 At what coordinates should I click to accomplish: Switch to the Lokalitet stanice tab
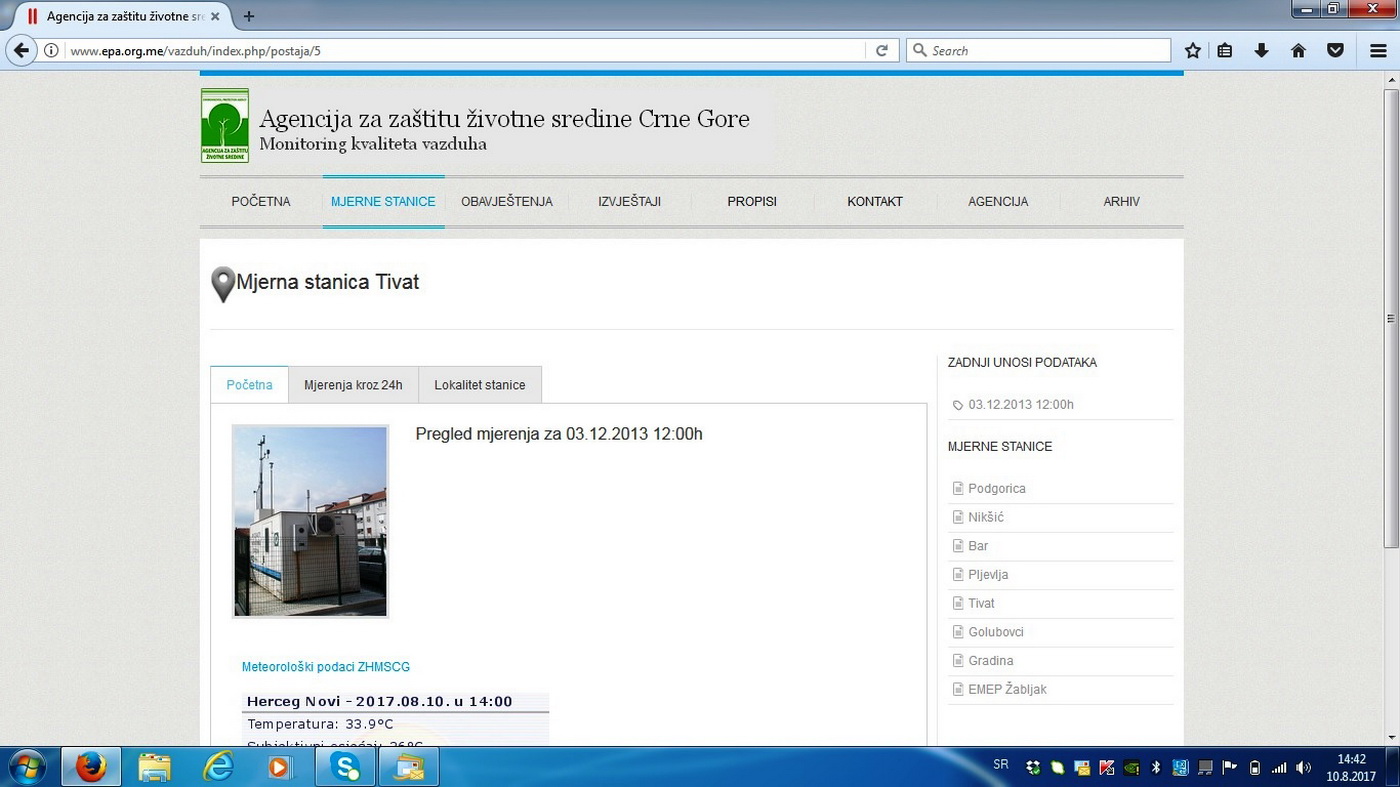point(480,385)
